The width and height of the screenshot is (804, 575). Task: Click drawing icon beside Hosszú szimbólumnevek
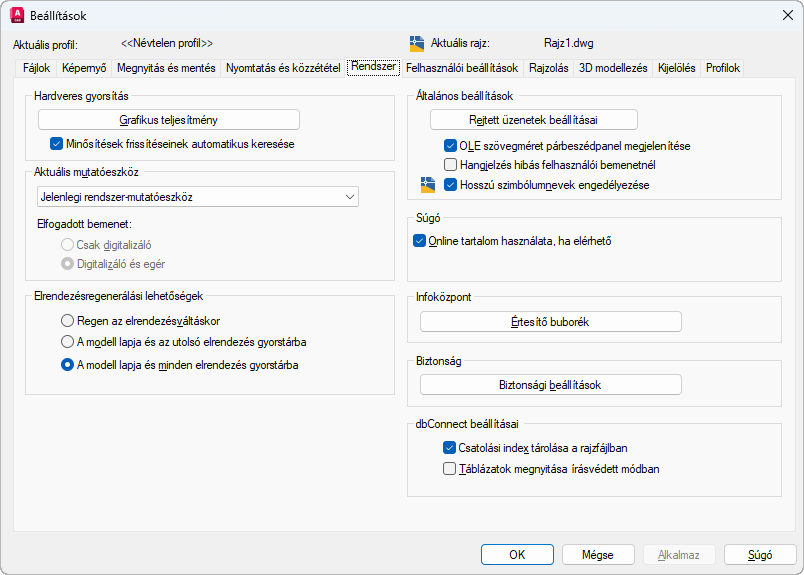428,185
